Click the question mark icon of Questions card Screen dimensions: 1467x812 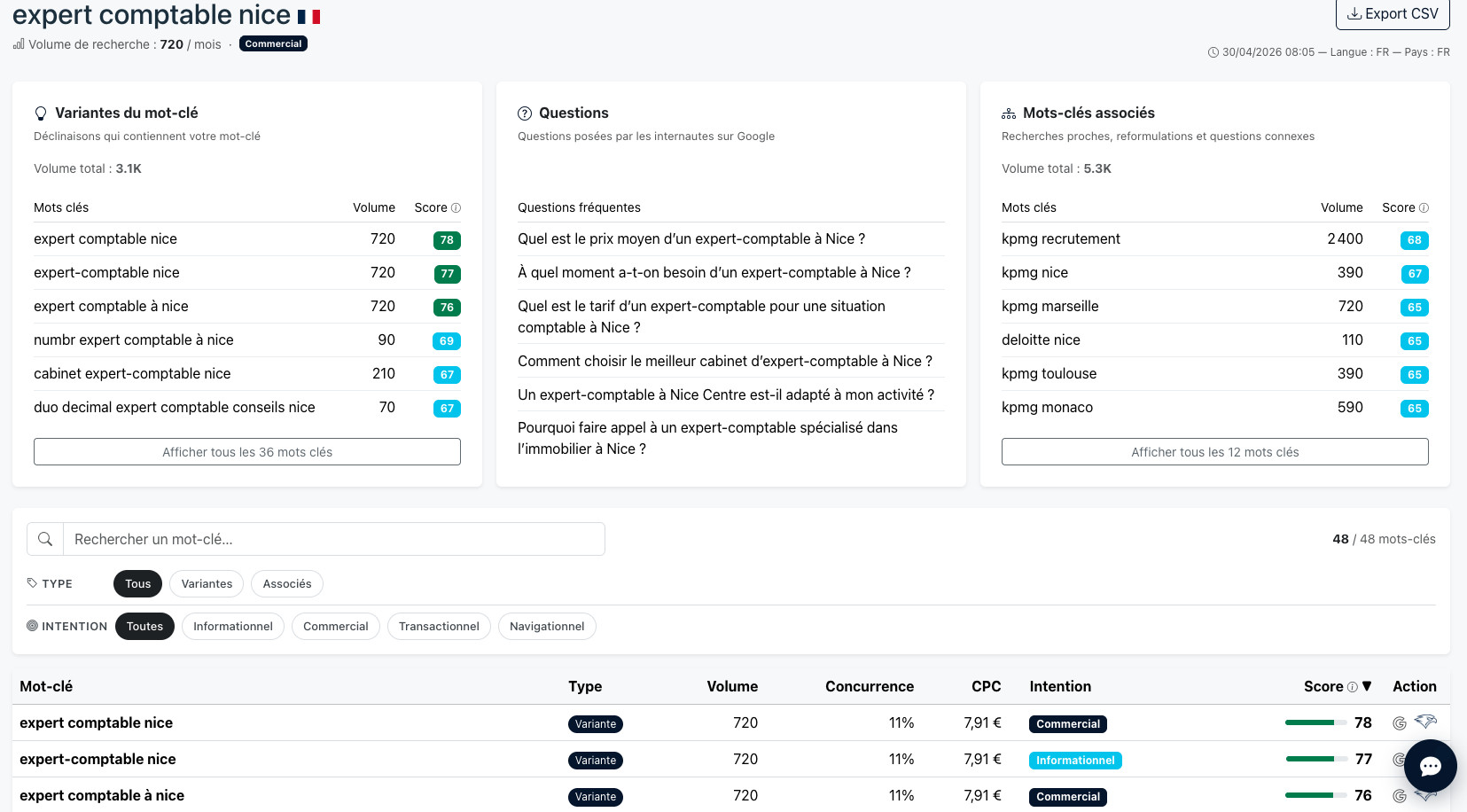[525, 113]
